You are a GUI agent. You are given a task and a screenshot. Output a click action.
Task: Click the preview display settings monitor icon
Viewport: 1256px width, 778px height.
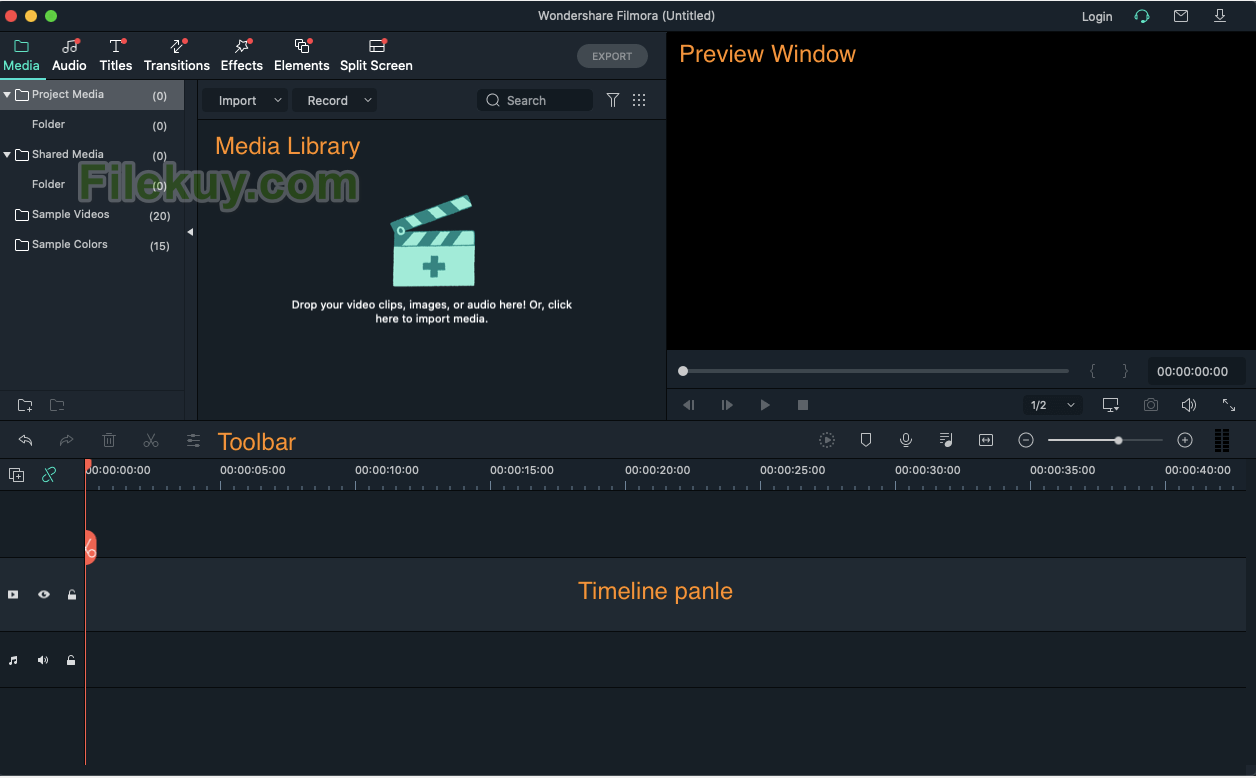click(x=1111, y=405)
